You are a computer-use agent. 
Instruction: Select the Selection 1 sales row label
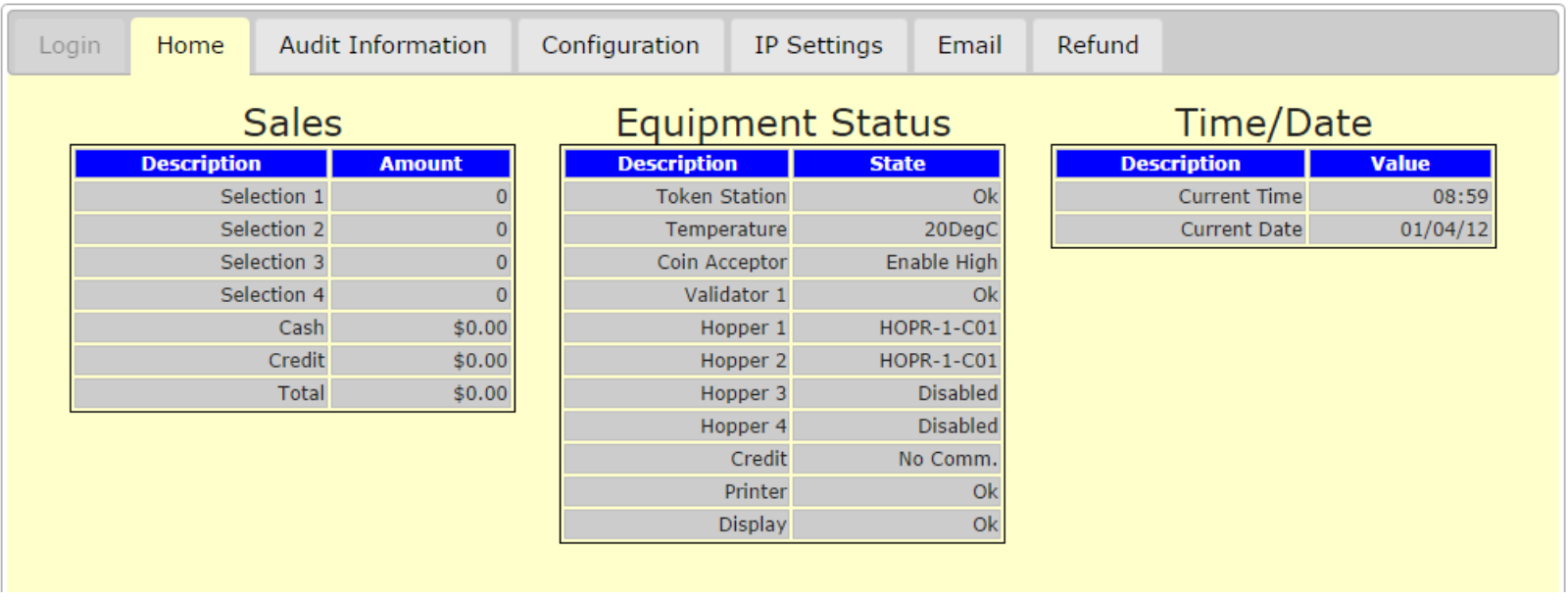click(x=201, y=197)
